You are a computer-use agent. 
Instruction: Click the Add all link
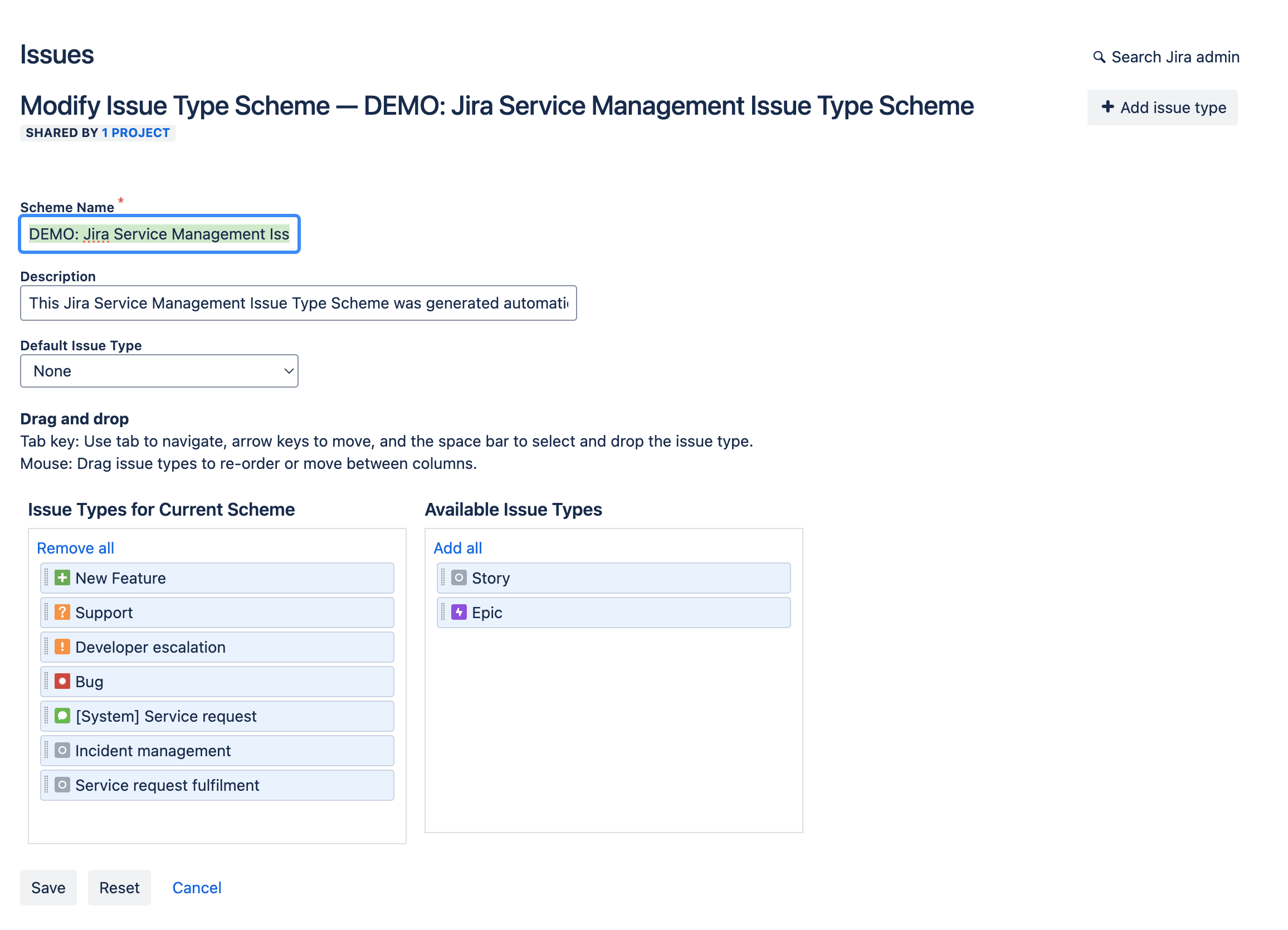coord(458,548)
